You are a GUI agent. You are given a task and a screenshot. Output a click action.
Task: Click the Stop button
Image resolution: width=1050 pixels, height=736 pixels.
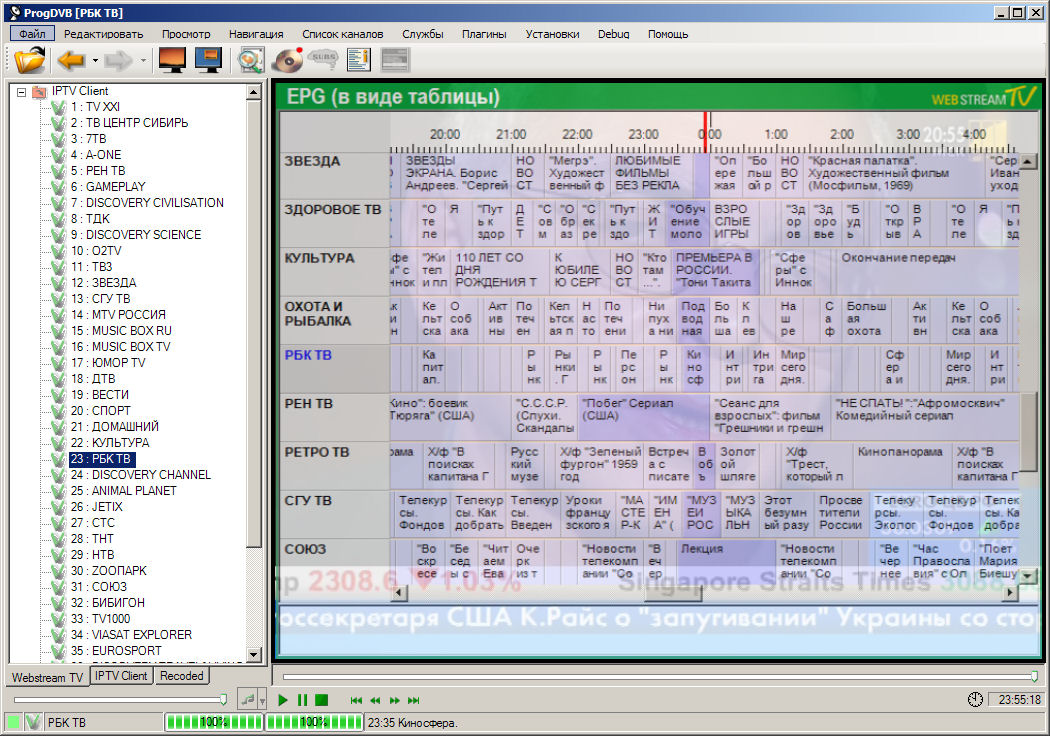pos(322,700)
